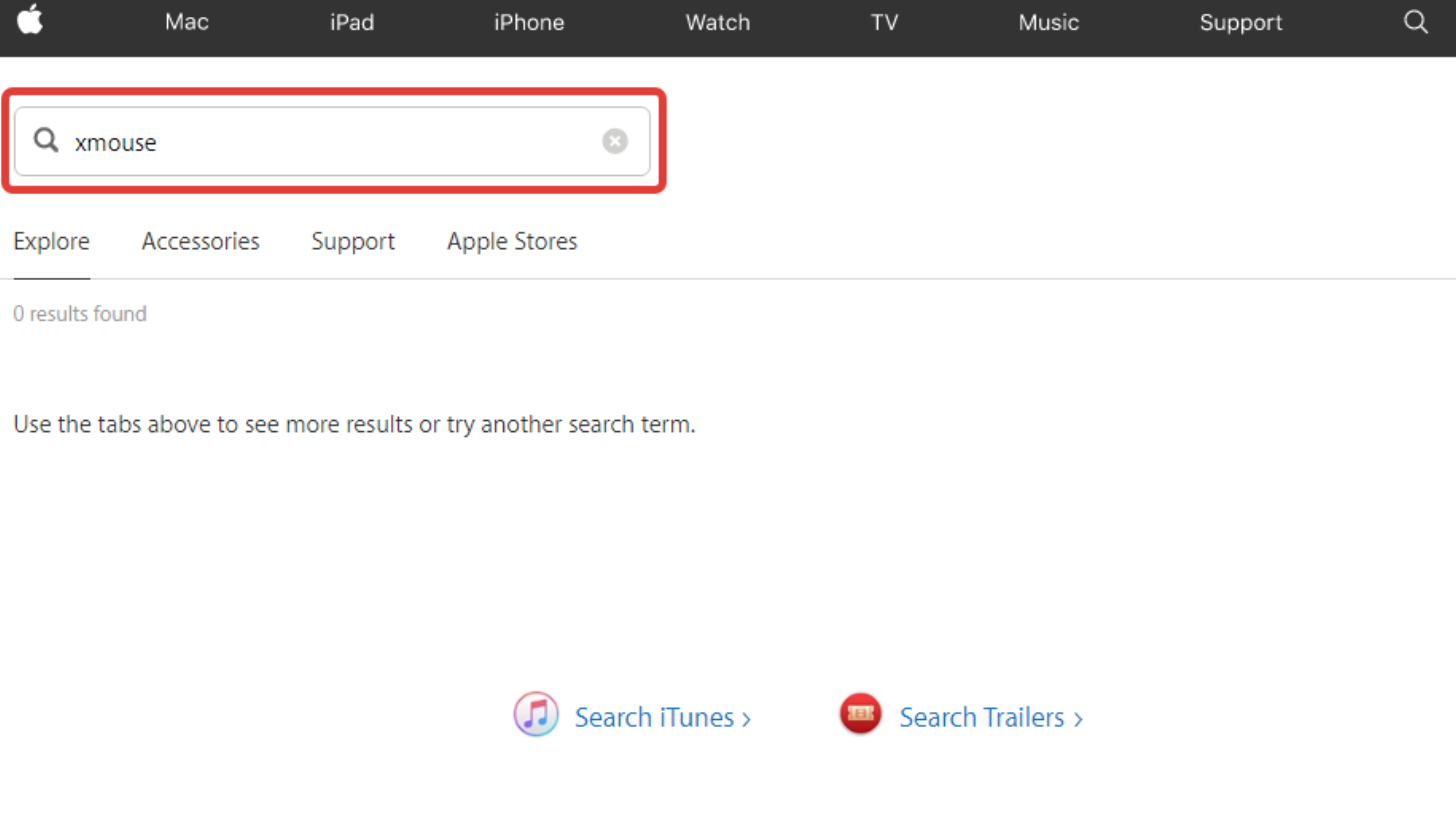Click the magnifier icon inside search field
The height and width of the screenshot is (820, 1456).
pos(46,141)
